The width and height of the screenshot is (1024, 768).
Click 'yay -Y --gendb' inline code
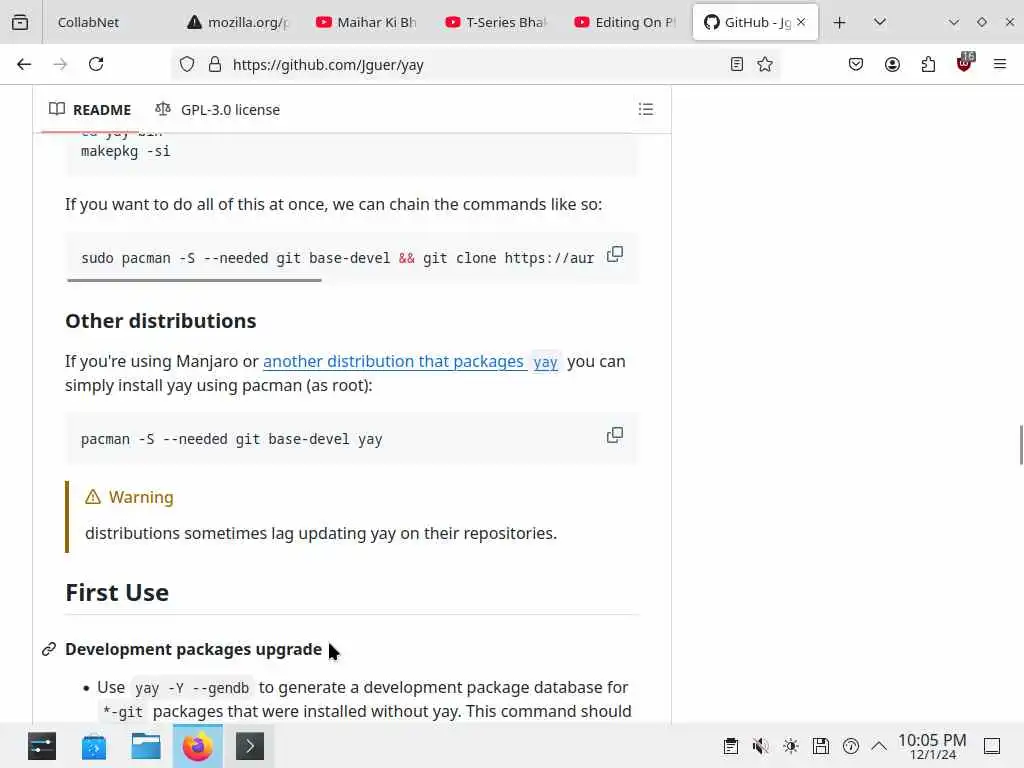point(192,688)
